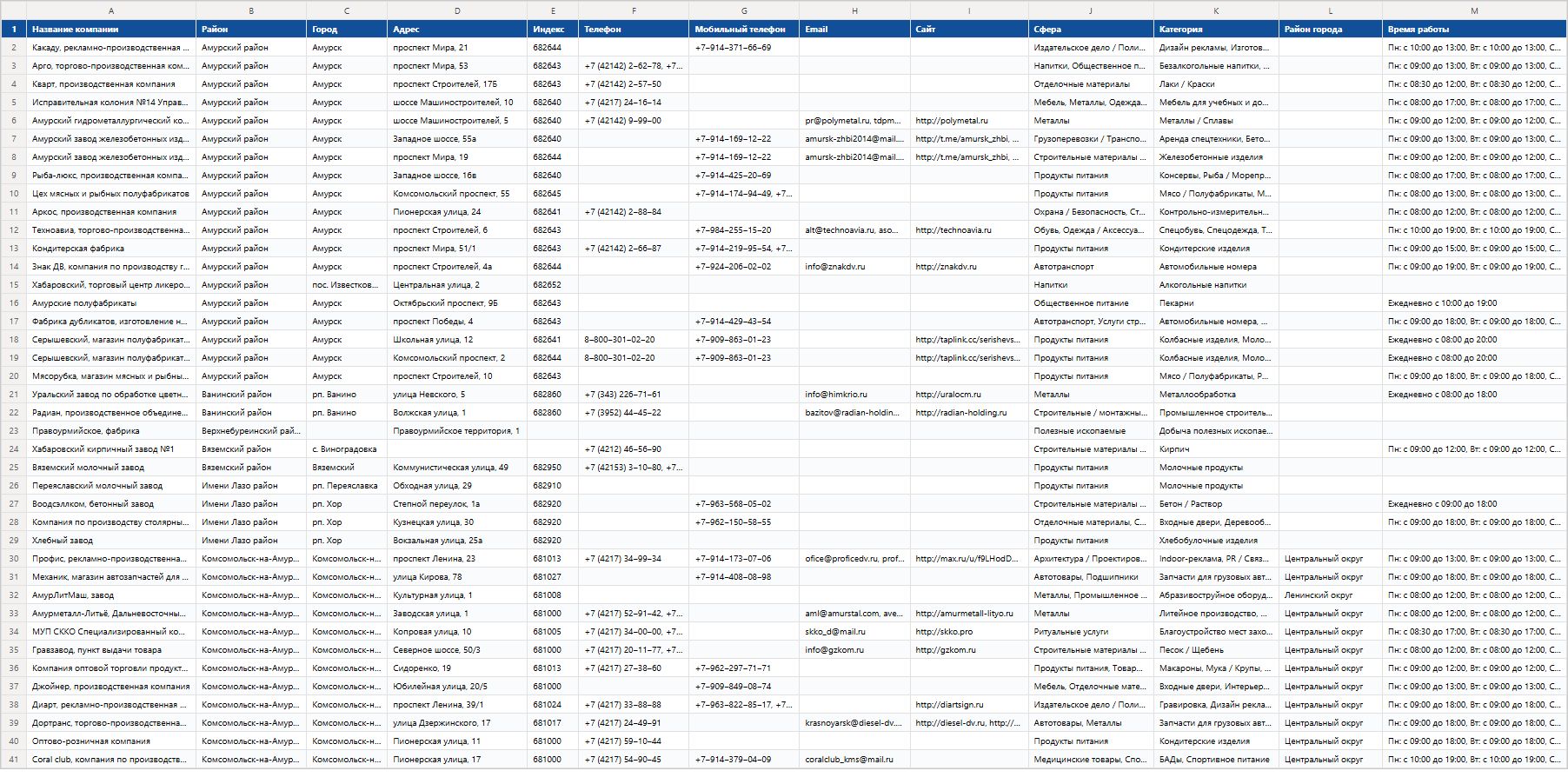The width and height of the screenshot is (1568, 784).
Task: Click email cell 'info@znakdv.ru'
Action: pos(854,267)
